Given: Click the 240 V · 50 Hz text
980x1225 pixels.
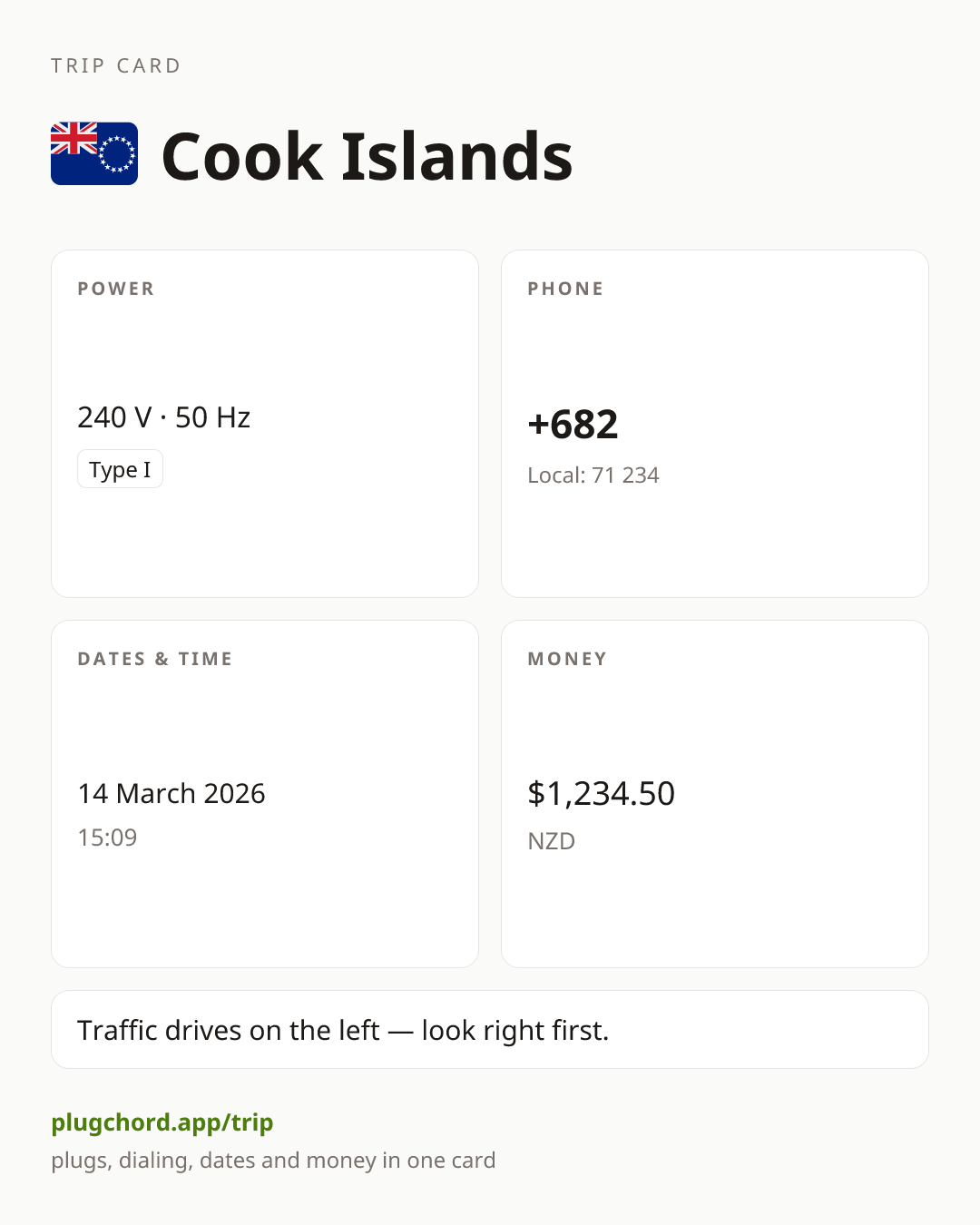Looking at the screenshot, I should click(x=164, y=417).
